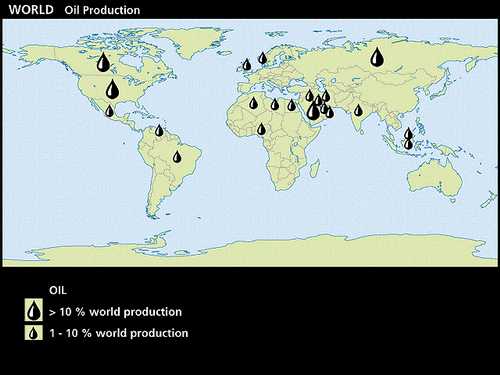The width and height of the screenshot is (500, 375).
Task: Click the '1 - 10 % world production' label
Action: pyautogui.click(x=119, y=333)
